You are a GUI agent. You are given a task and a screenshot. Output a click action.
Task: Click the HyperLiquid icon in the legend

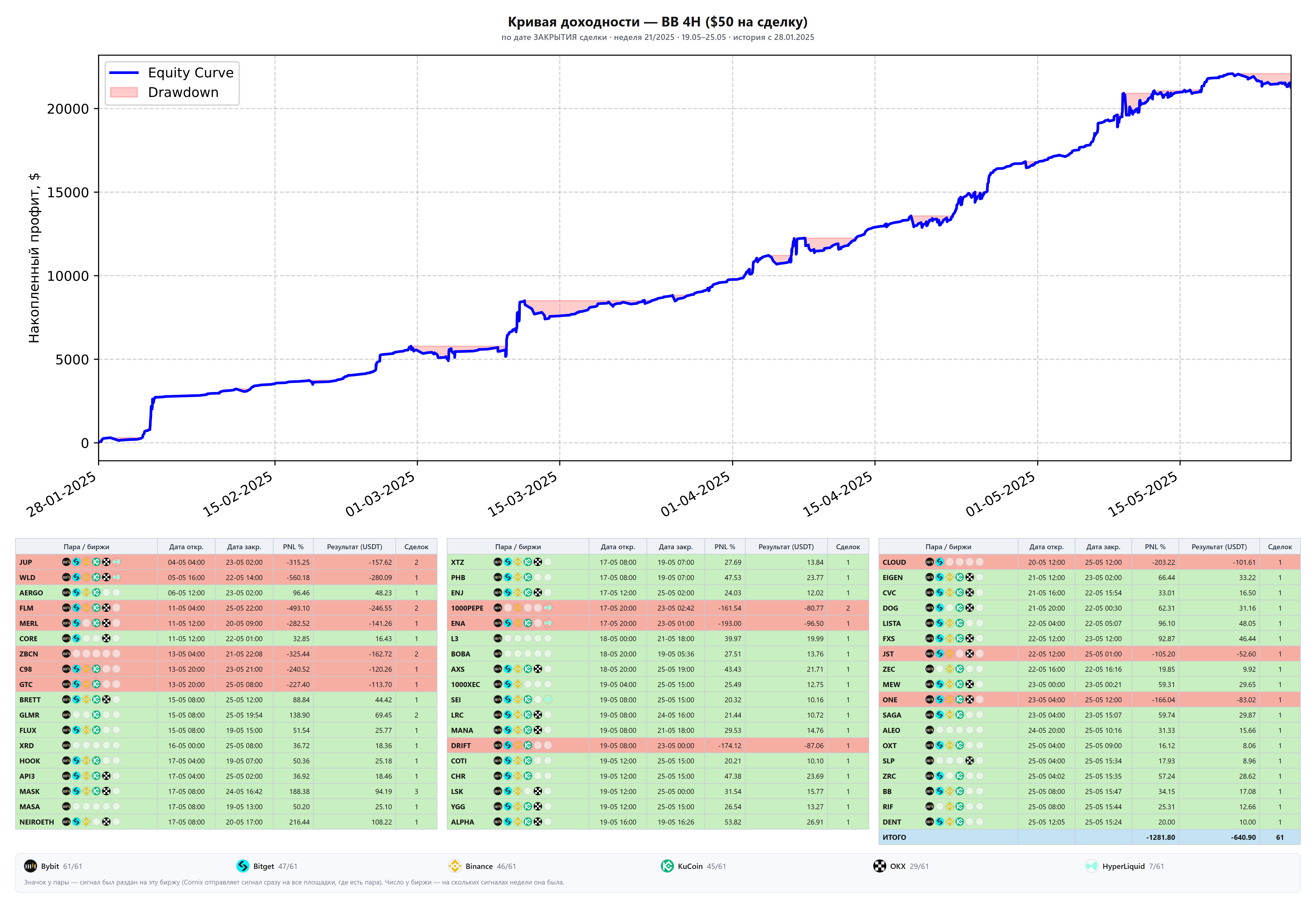coord(1091,866)
